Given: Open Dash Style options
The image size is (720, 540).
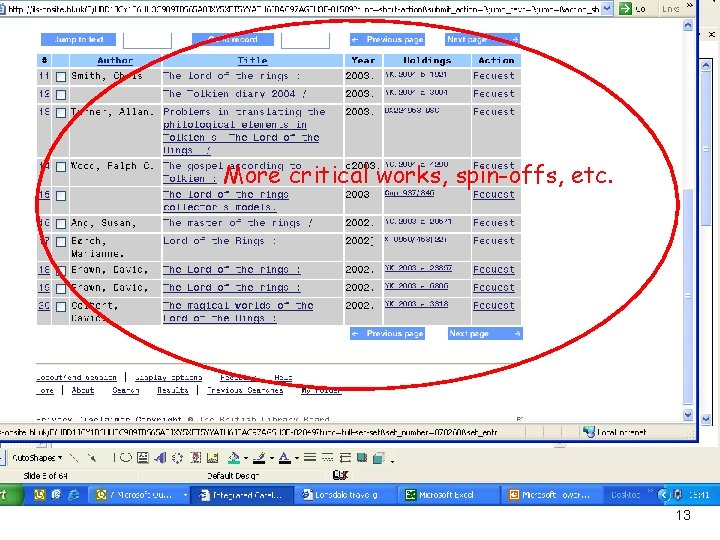Looking at the screenshot, I should (x=327, y=457).
